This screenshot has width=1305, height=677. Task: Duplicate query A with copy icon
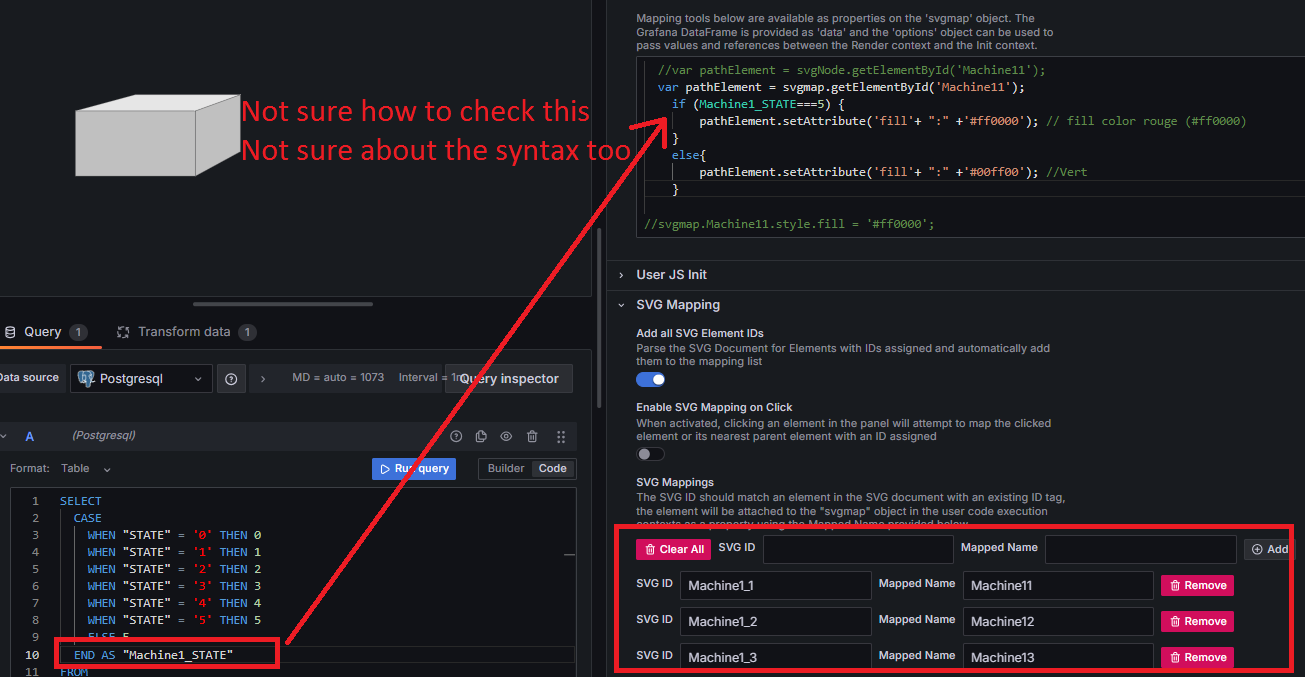click(x=481, y=436)
